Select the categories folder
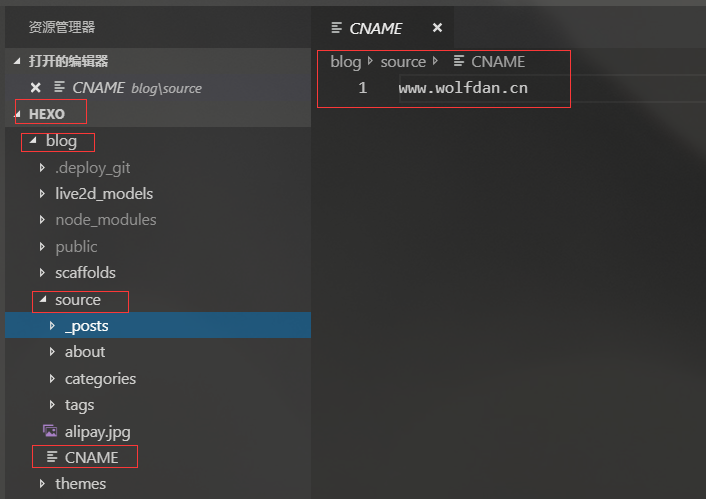Screen dimensions: 706x499 100,379
